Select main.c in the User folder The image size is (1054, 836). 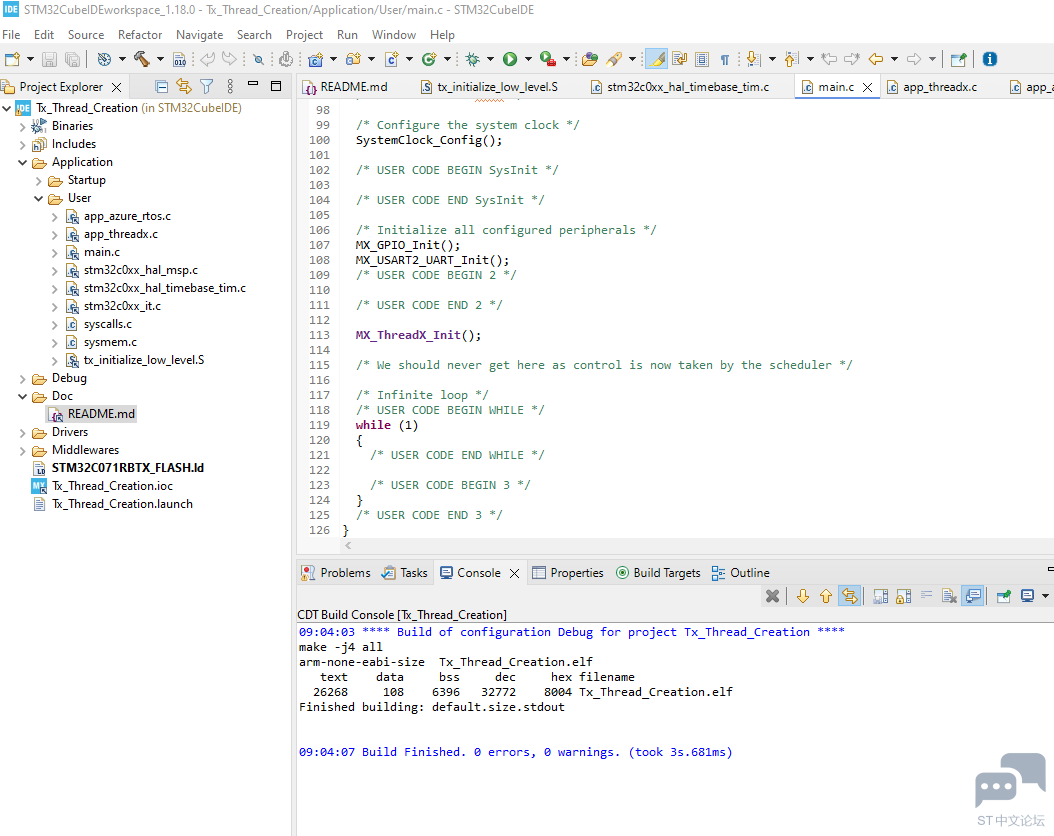[x=102, y=252]
